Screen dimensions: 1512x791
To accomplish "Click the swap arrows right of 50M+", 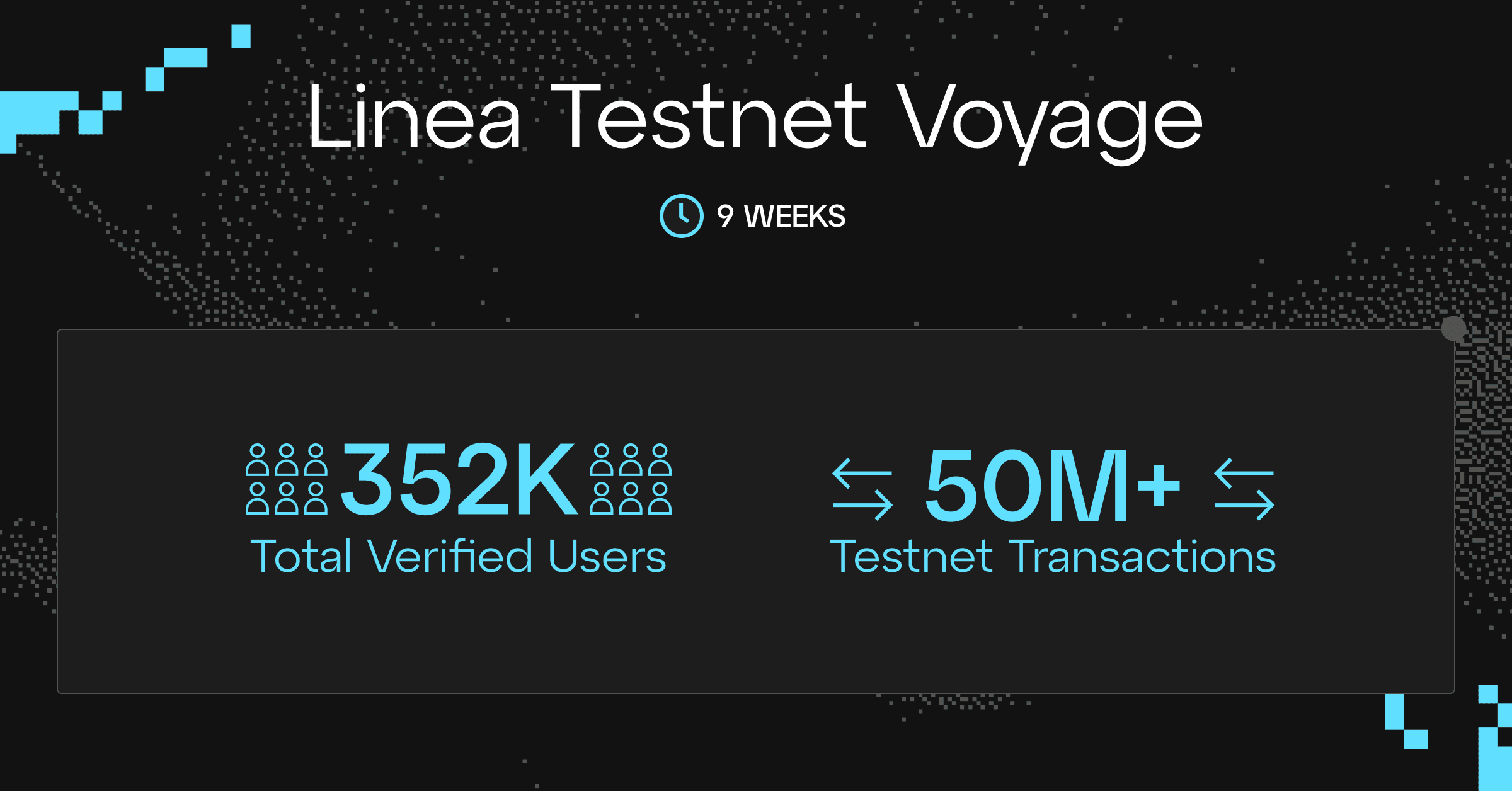I will pos(1244,489).
